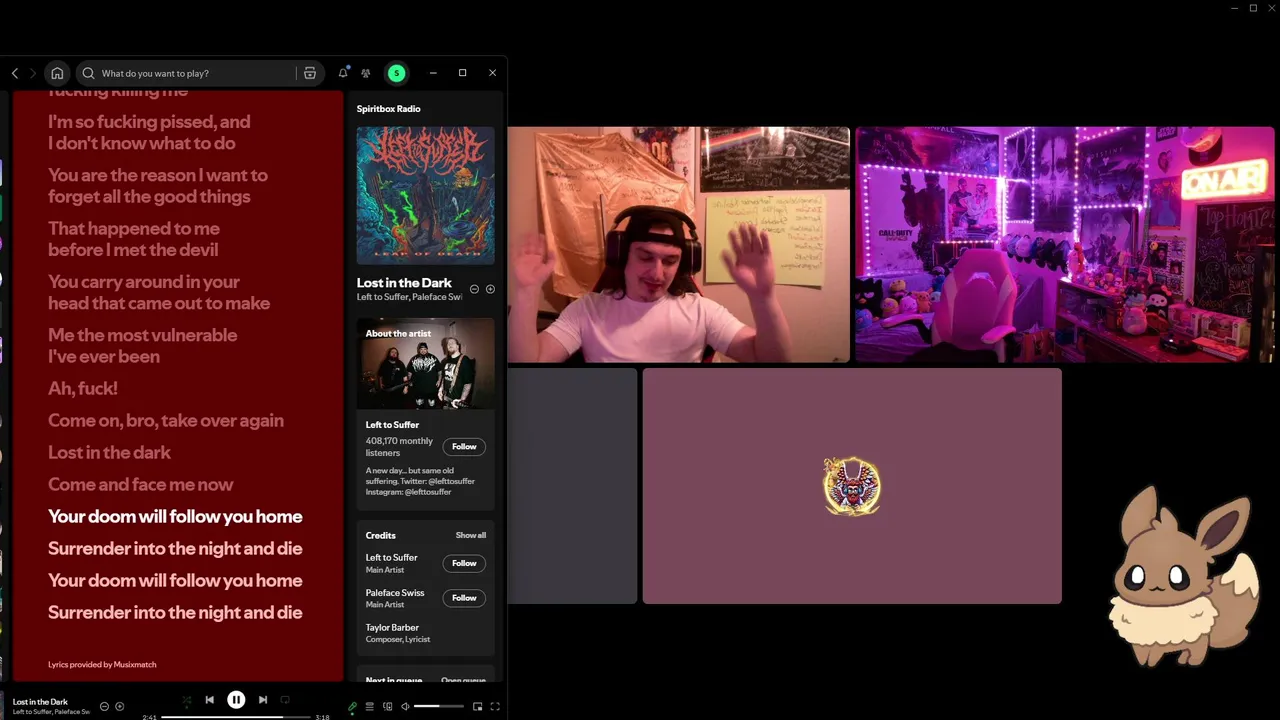This screenshot has height=720, width=1280.
Task: Click the Spiritbox Radio heading
Action: point(388,108)
